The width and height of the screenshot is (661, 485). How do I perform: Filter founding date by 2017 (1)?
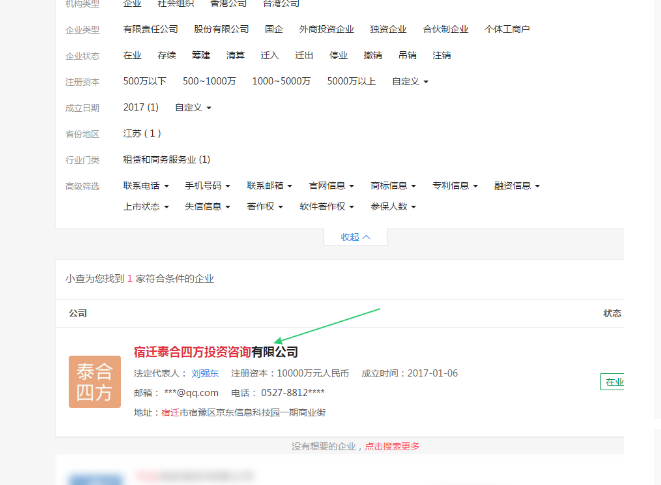click(141, 108)
